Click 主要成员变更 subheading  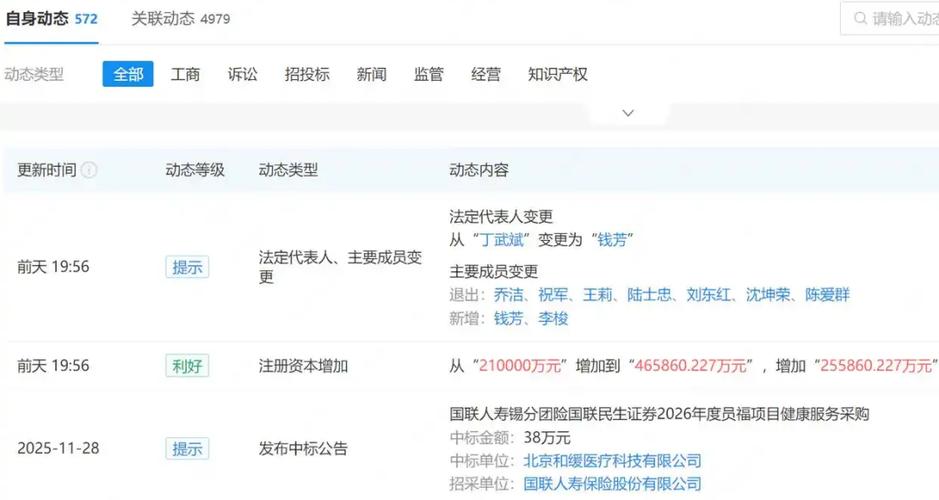[493, 271]
